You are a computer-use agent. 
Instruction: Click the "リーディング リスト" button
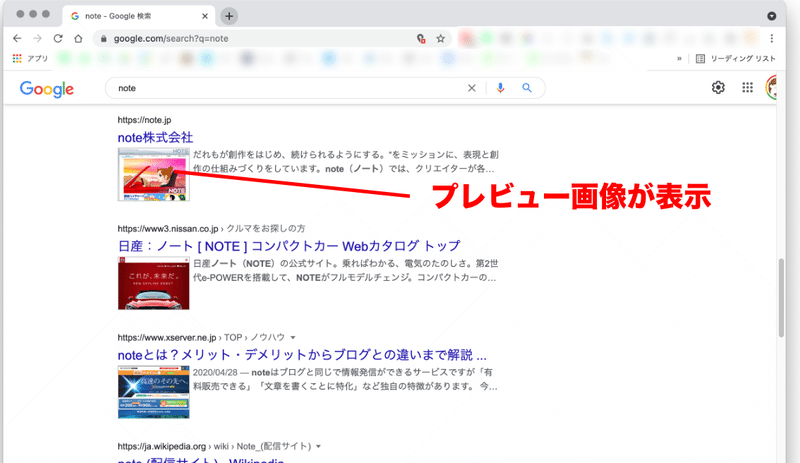[x=735, y=59]
